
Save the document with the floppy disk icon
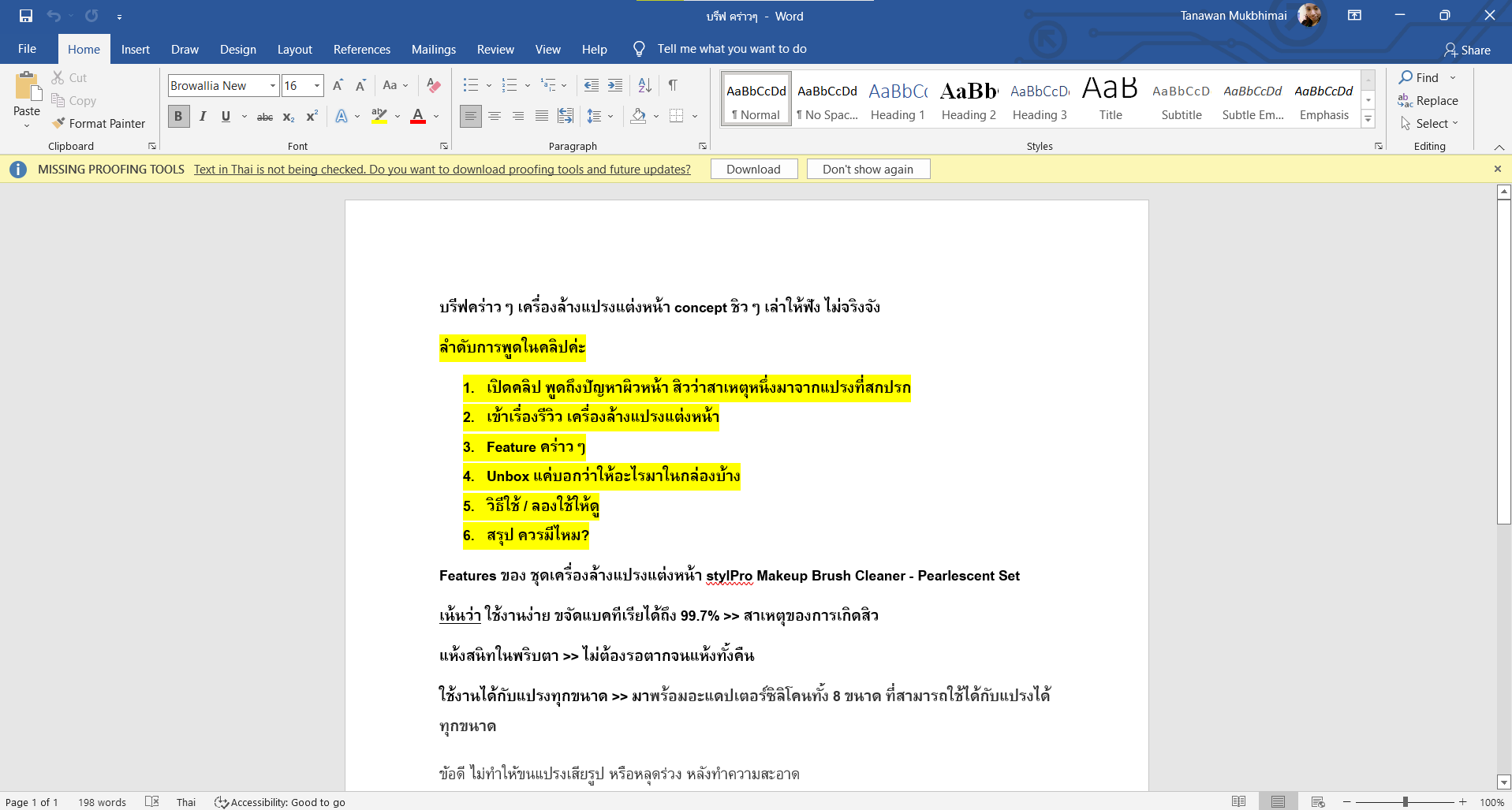tap(26, 16)
